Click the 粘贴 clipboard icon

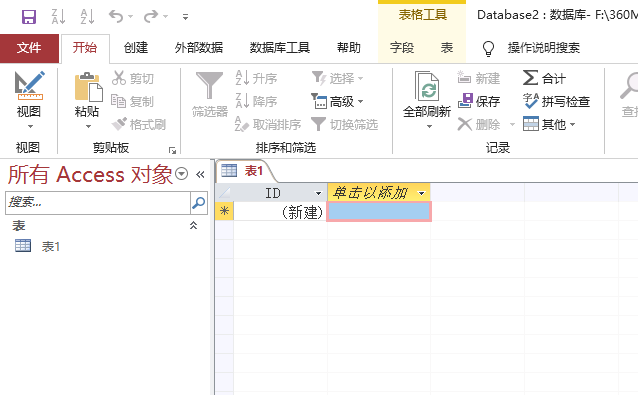point(88,87)
